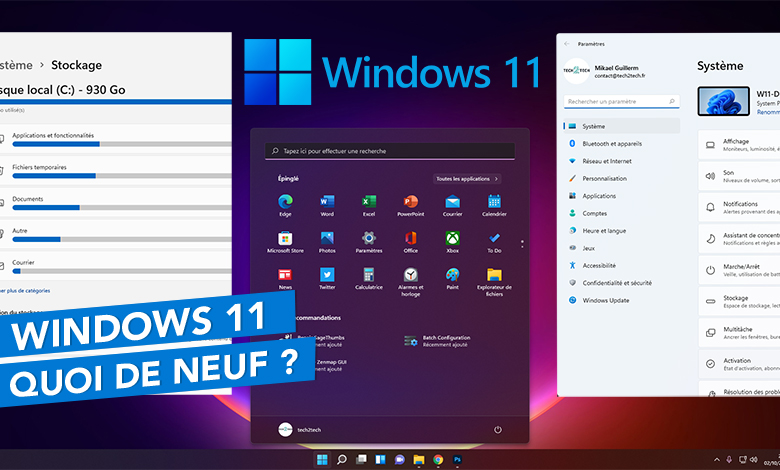Click the volume icon in system tray

(754, 460)
